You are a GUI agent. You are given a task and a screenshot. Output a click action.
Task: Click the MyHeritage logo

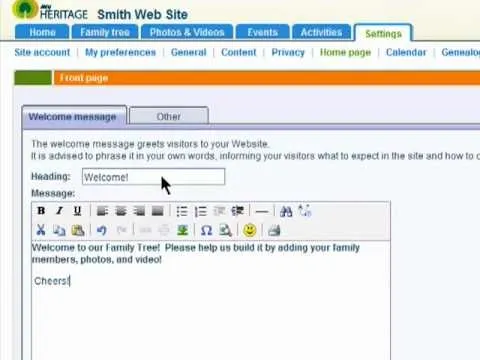[x=50, y=10]
